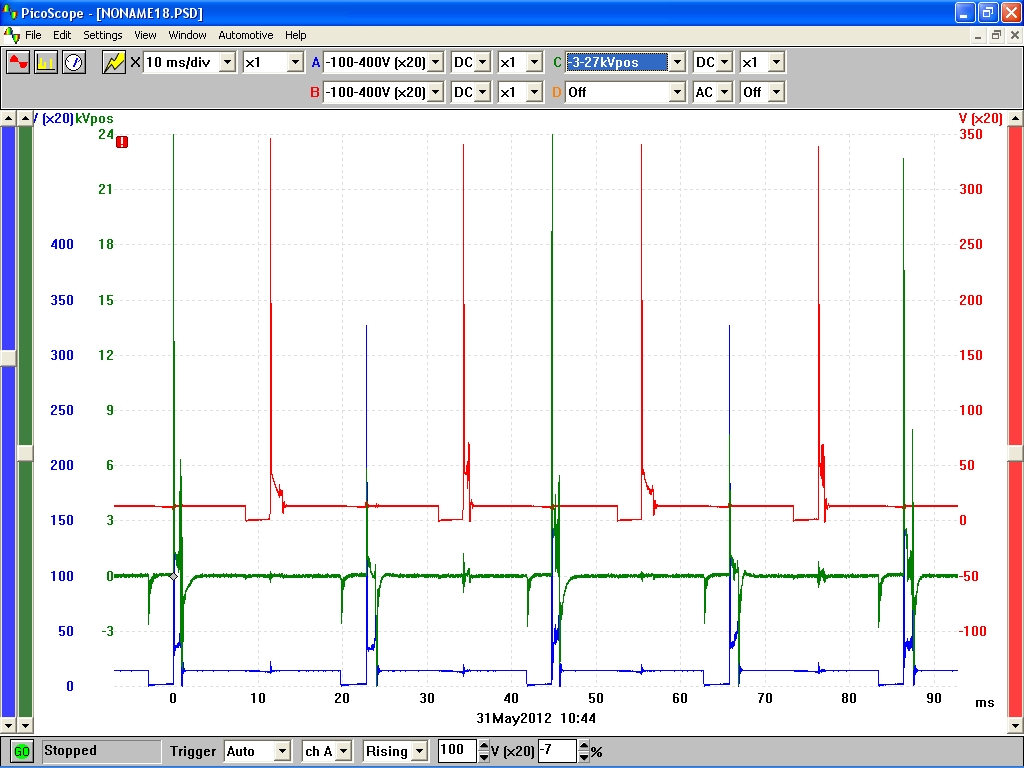Click the red warning indicator on graph
1024x768 pixels.
tap(122, 142)
